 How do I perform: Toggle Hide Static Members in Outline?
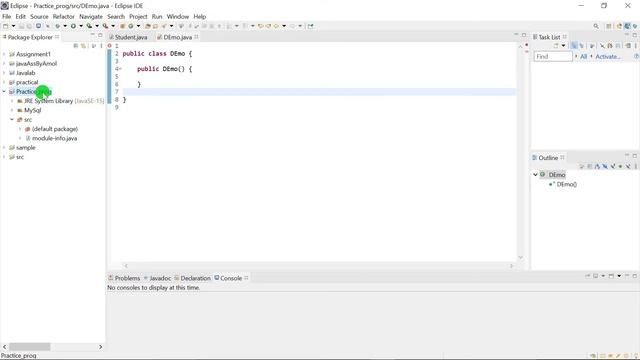coord(613,166)
